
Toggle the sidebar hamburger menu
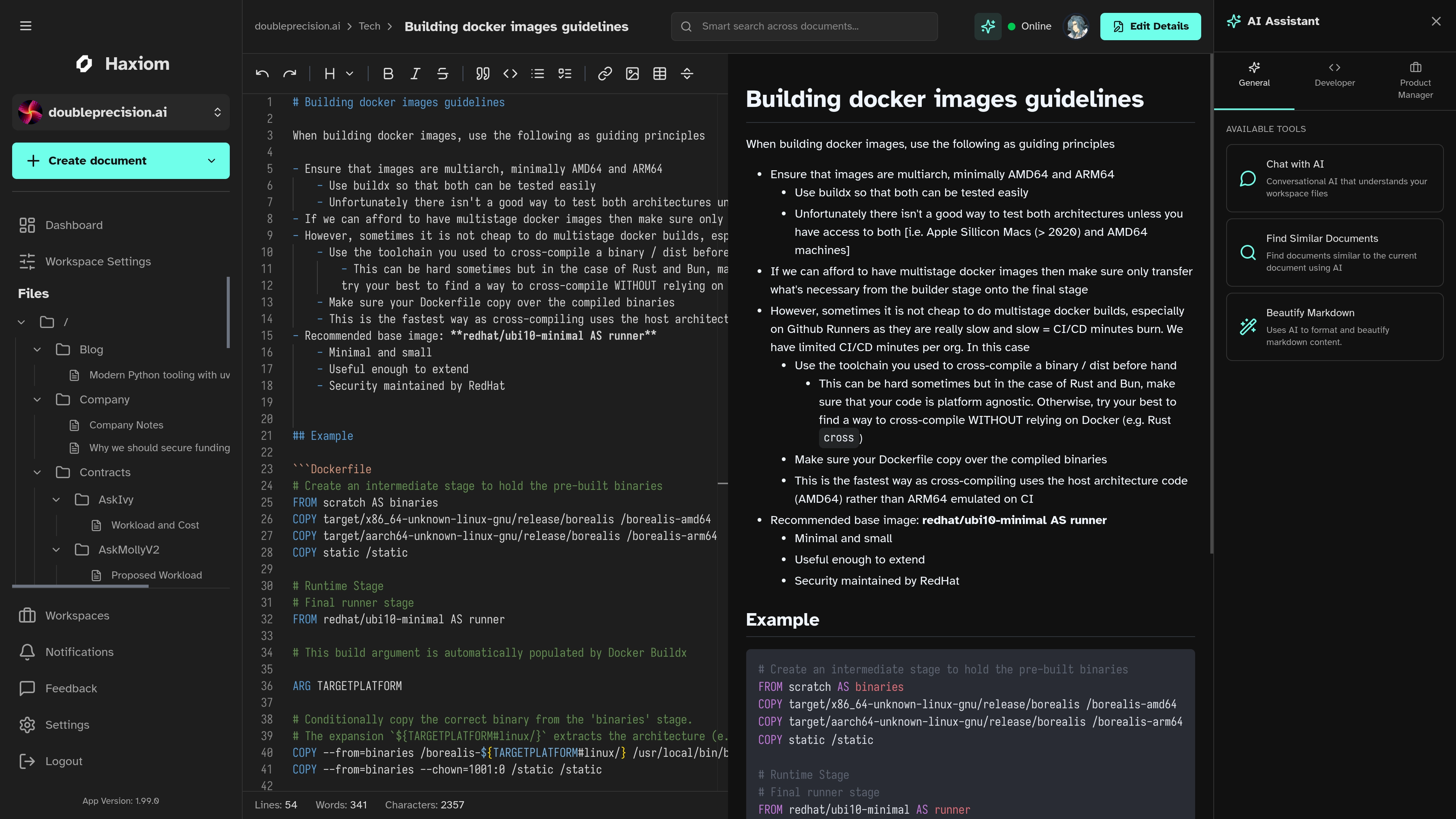pos(25,26)
